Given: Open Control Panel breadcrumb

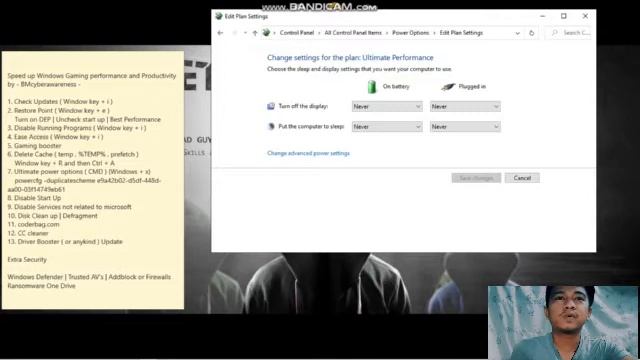Looking at the screenshot, I should click(297, 33).
